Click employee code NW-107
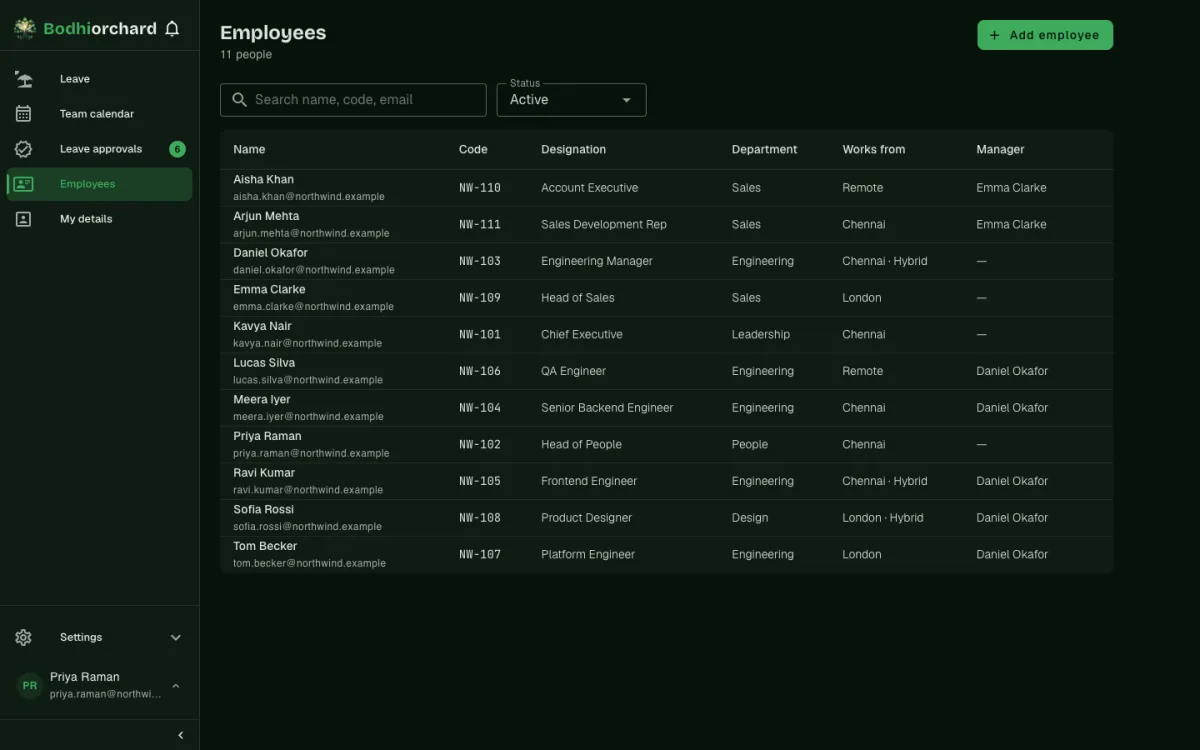The height and width of the screenshot is (750, 1200). pos(480,554)
